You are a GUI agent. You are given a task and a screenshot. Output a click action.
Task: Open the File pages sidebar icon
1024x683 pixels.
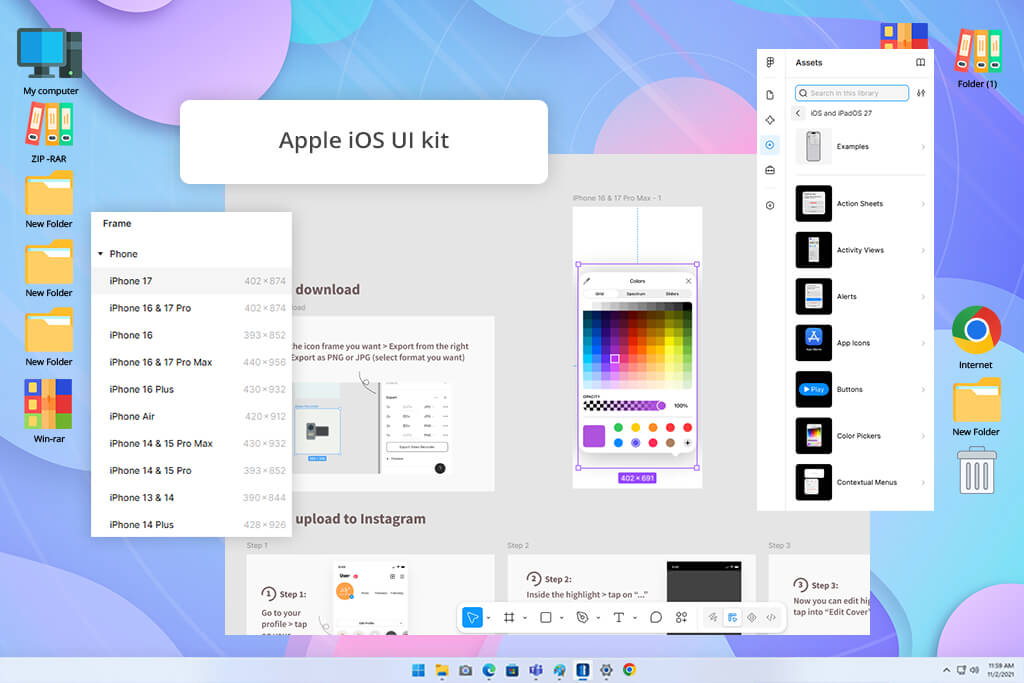coord(771,95)
